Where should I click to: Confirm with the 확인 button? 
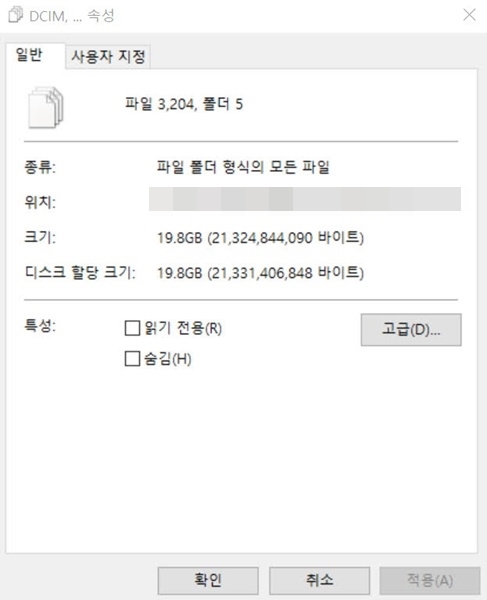(x=208, y=580)
